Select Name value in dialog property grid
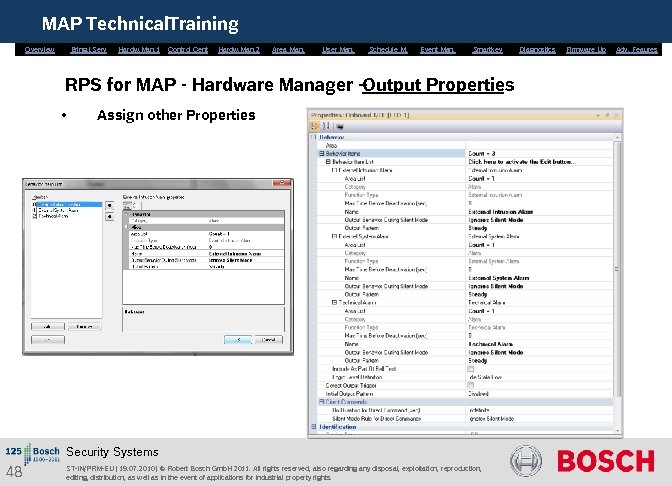This screenshot has width=672, height=486. click(x=245, y=254)
